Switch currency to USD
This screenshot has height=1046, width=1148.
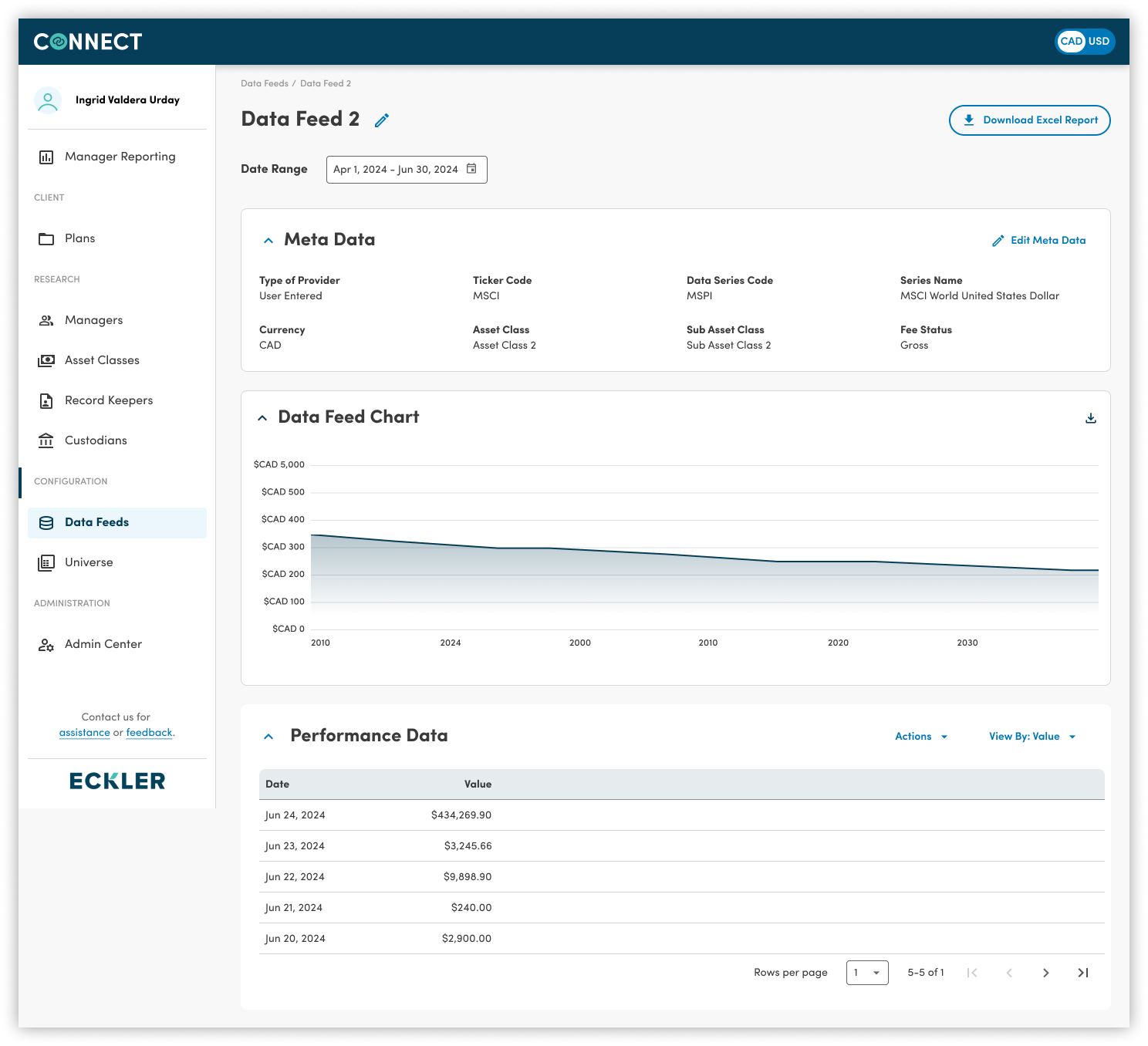pyautogui.click(x=1099, y=42)
